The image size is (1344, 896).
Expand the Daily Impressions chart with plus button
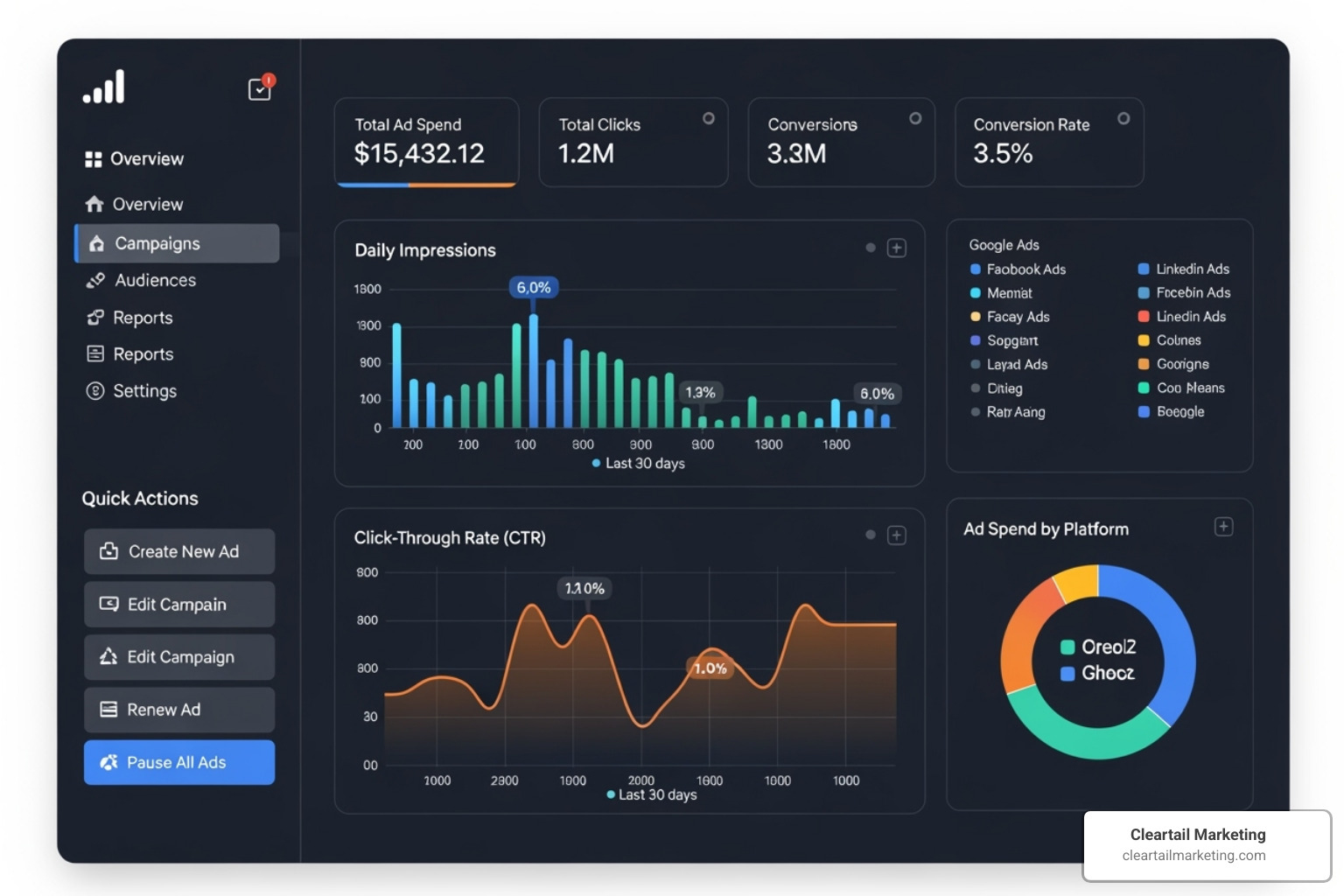[x=896, y=248]
